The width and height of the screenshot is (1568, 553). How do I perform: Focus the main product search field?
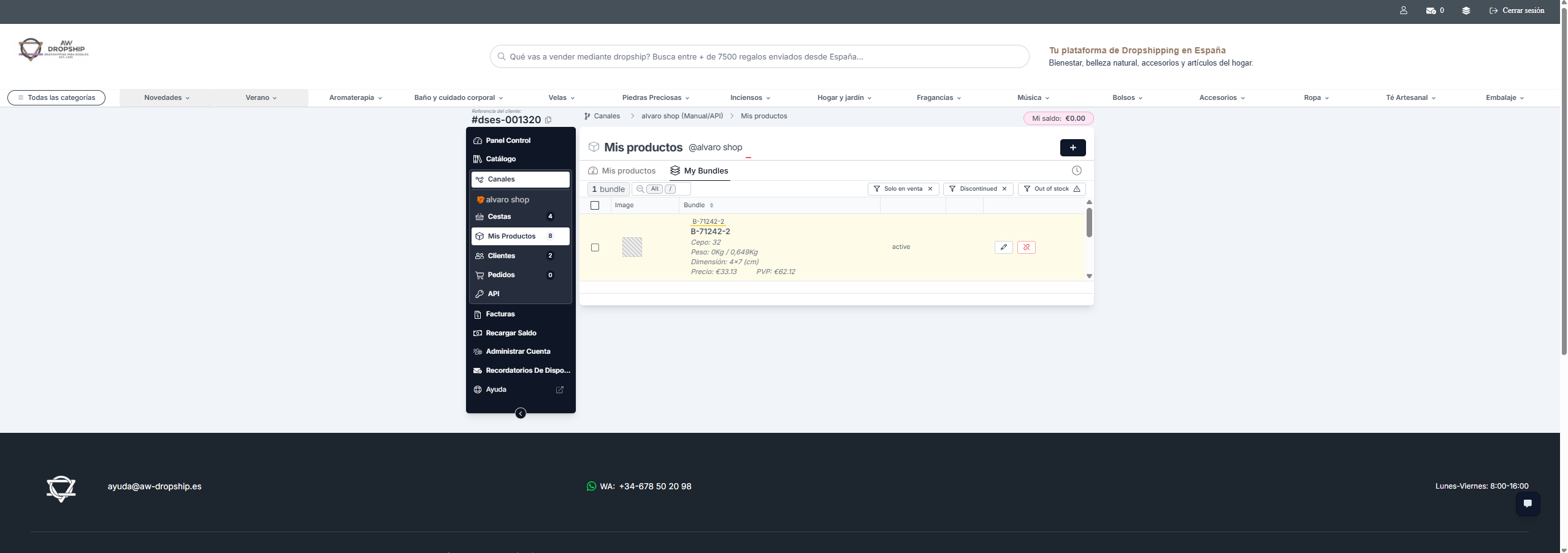[759, 56]
